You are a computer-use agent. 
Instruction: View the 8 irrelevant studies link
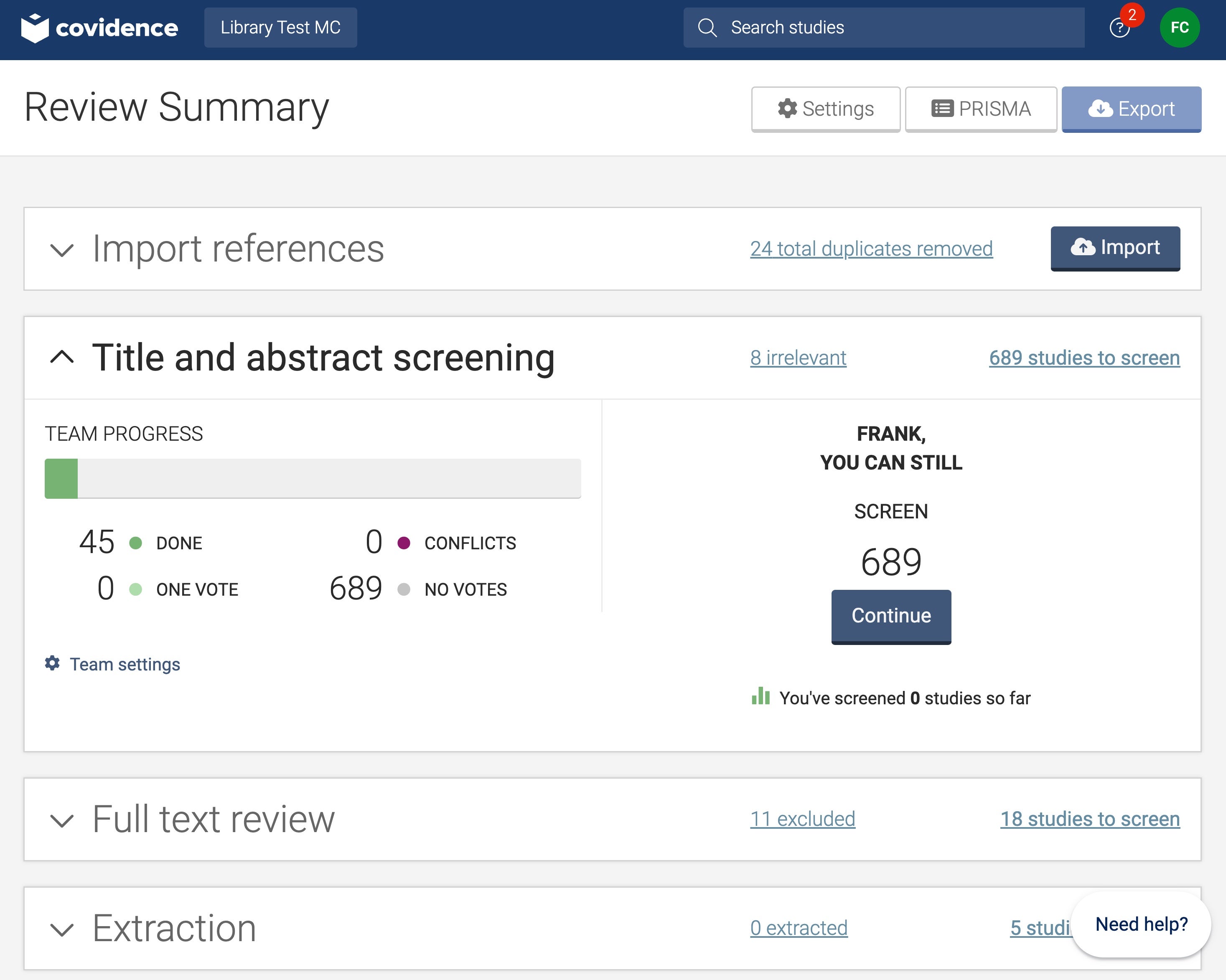click(798, 358)
